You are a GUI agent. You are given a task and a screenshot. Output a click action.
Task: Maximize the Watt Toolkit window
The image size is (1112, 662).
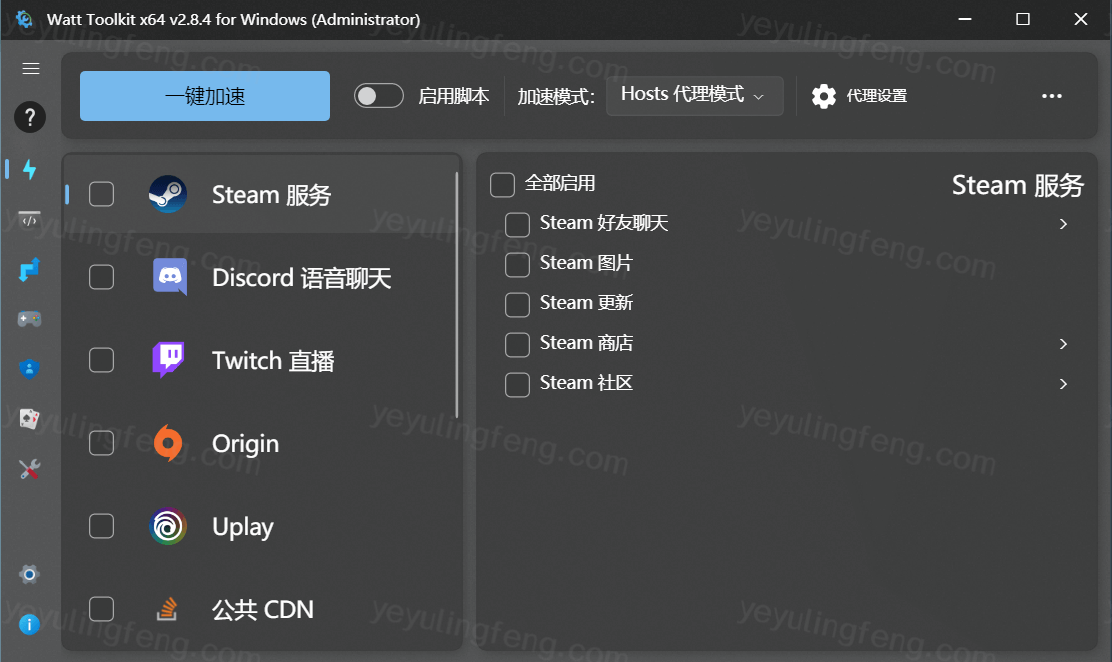[1023, 19]
